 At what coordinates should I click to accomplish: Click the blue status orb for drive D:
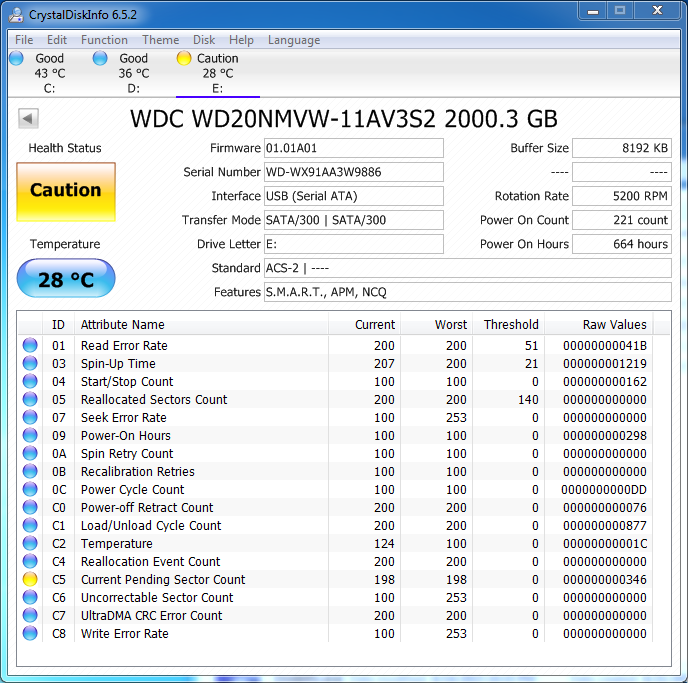[x=100, y=58]
